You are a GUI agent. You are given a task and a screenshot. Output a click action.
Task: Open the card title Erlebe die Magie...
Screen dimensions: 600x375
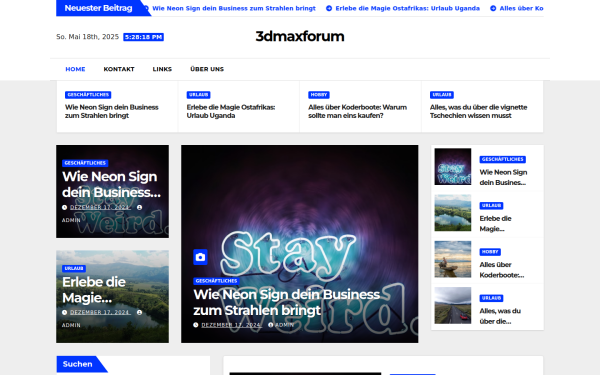pos(94,290)
